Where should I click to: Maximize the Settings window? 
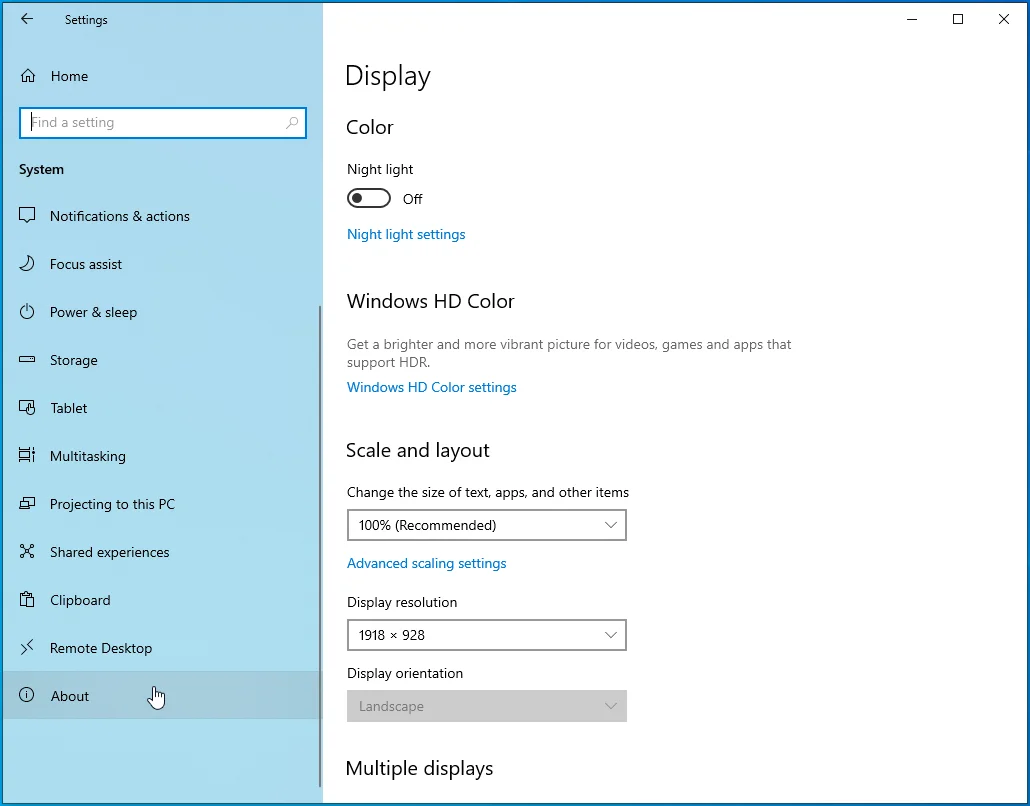958,19
